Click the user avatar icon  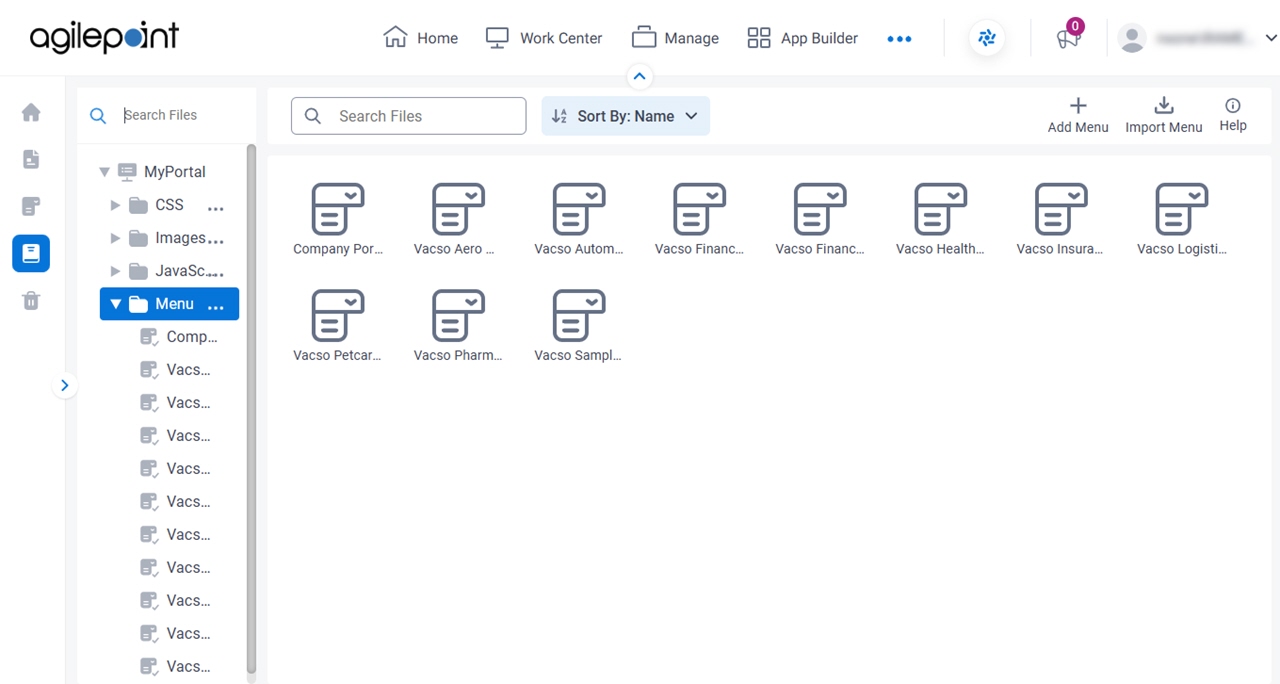point(1132,38)
